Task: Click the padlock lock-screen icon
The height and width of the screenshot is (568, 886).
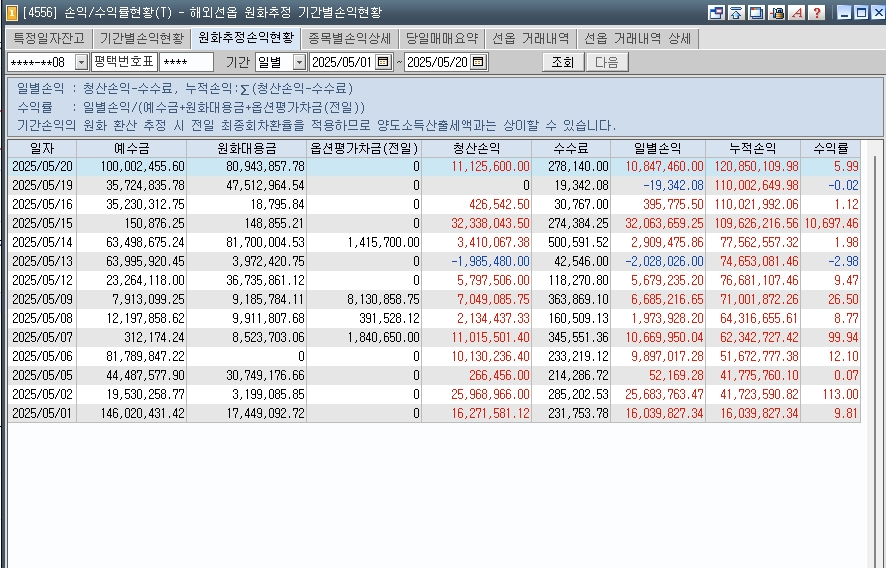Action: tap(777, 12)
